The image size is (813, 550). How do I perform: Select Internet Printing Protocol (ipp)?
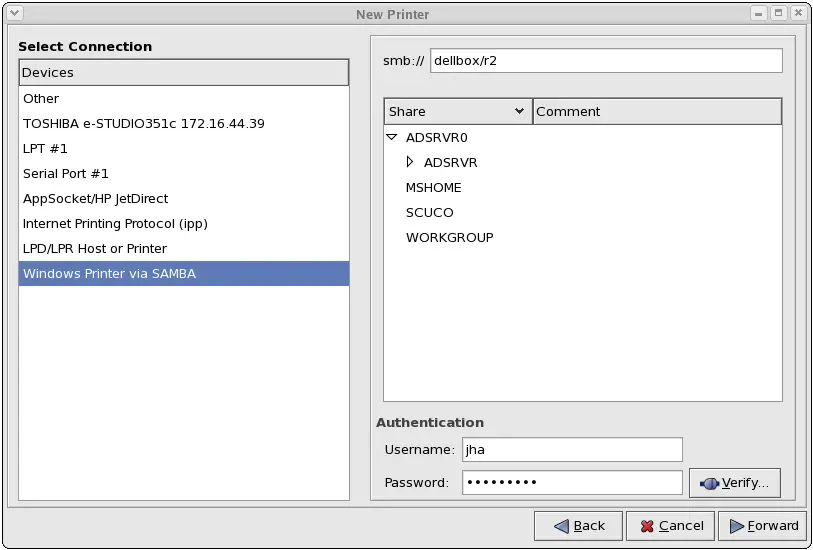point(184,223)
